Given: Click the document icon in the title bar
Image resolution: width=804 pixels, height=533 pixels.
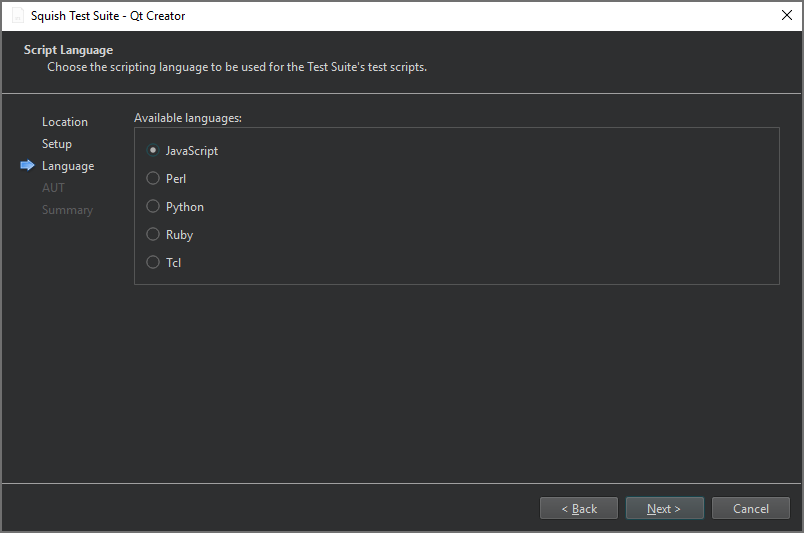Looking at the screenshot, I should 17,16.
